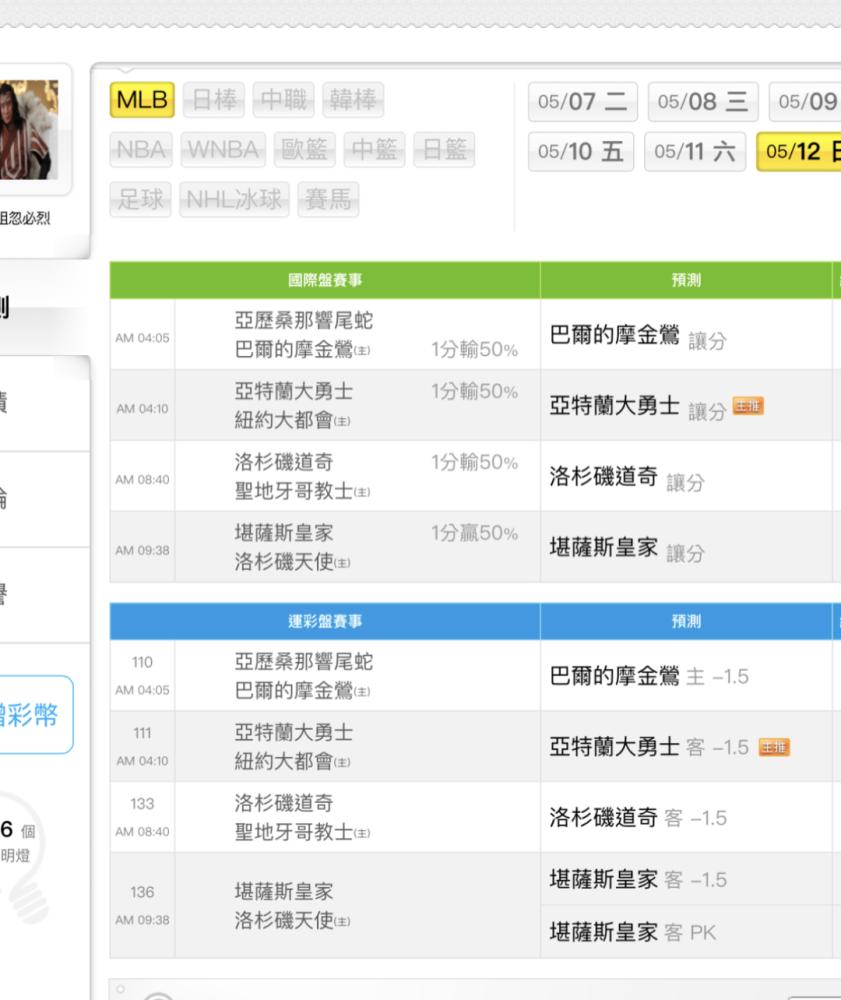The width and height of the screenshot is (841, 1000).
Task: Choose the 05/09 date button
Action: pos(805,101)
